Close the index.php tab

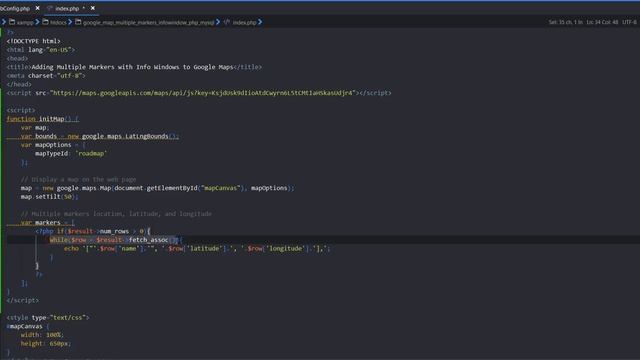[x=93, y=8]
